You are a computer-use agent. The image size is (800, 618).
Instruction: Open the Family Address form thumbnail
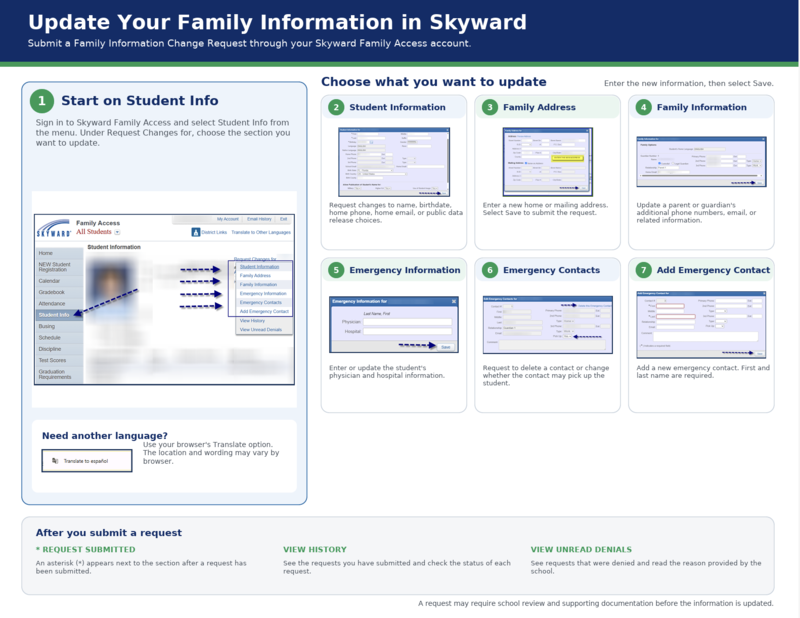tap(547, 162)
